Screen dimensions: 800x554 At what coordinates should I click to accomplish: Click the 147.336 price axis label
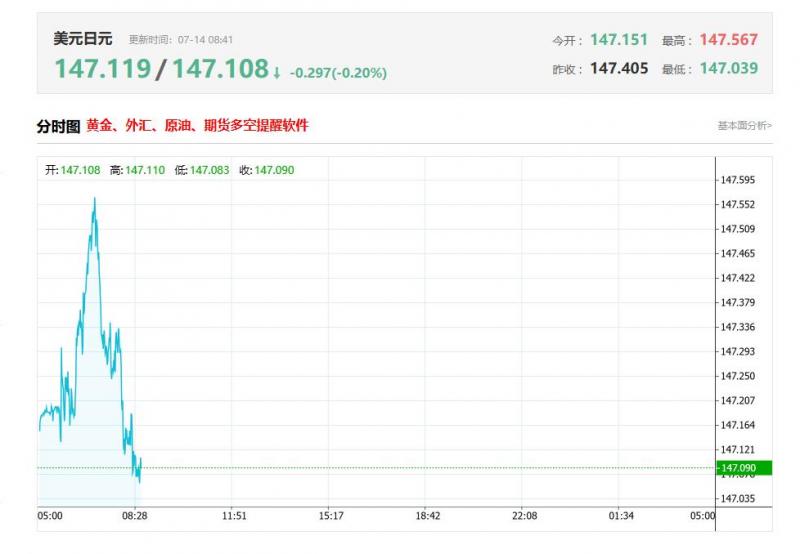coord(737,327)
